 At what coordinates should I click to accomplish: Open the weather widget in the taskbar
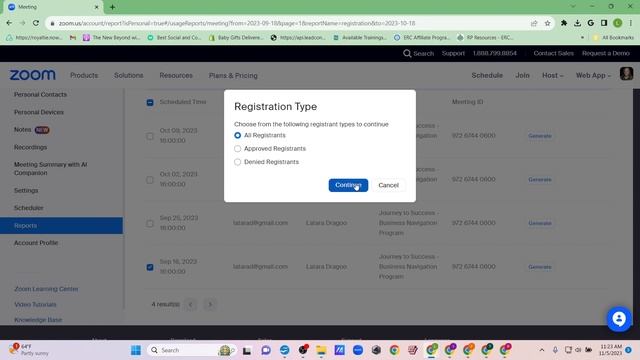(29, 350)
